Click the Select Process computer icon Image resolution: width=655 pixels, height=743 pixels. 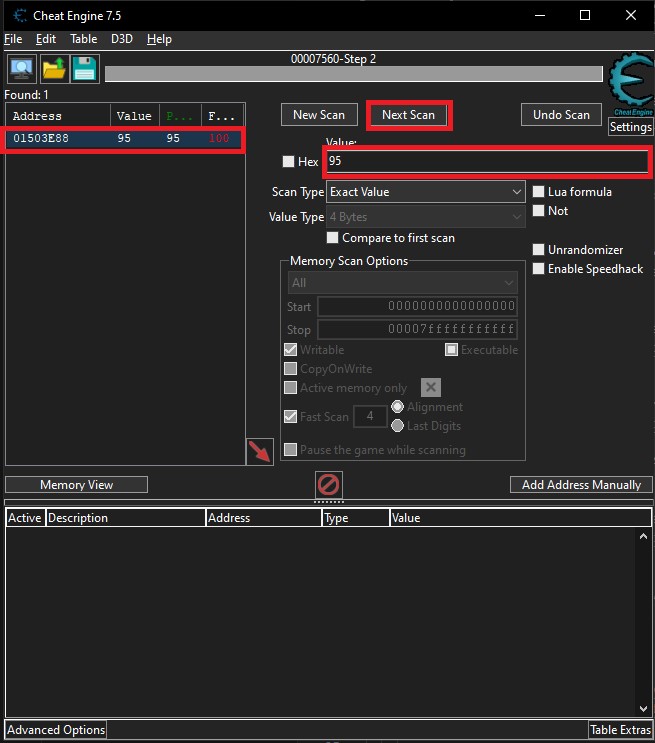[21, 69]
